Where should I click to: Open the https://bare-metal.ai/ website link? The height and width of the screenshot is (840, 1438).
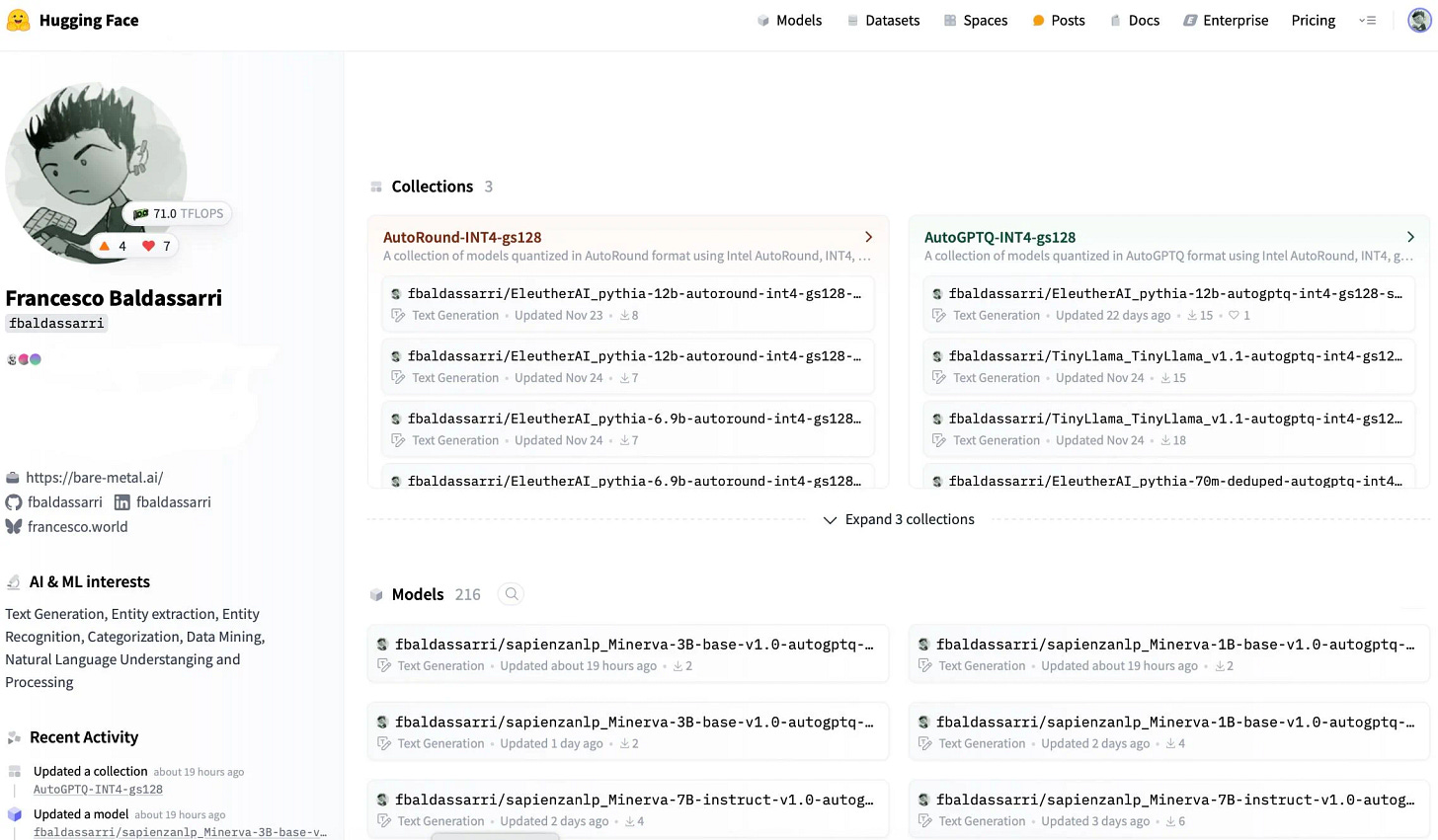click(94, 477)
